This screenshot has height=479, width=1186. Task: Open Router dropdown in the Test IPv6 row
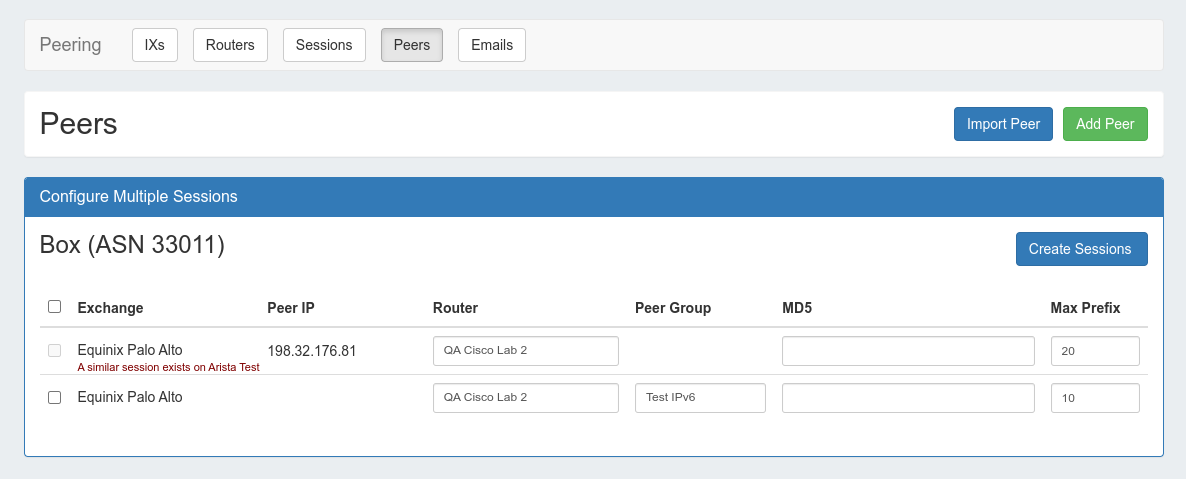pos(526,397)
